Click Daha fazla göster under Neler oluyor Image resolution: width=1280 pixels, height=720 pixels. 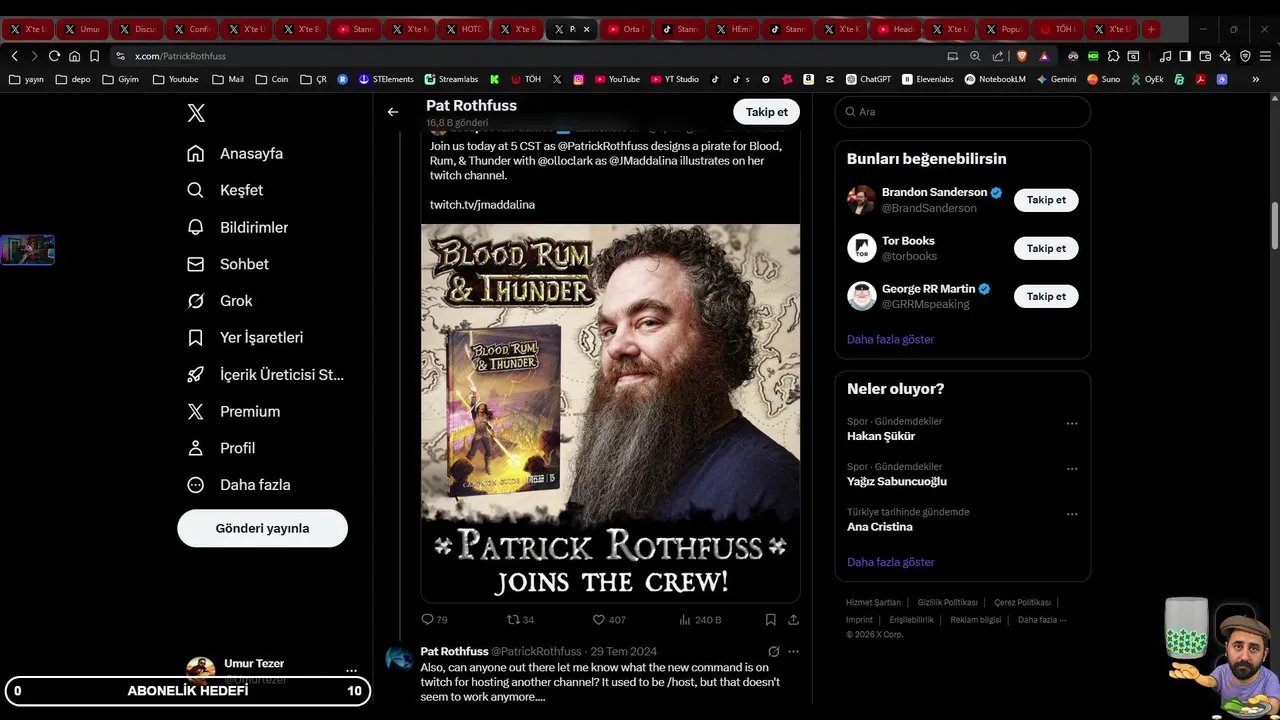click(x=890, y=562)
